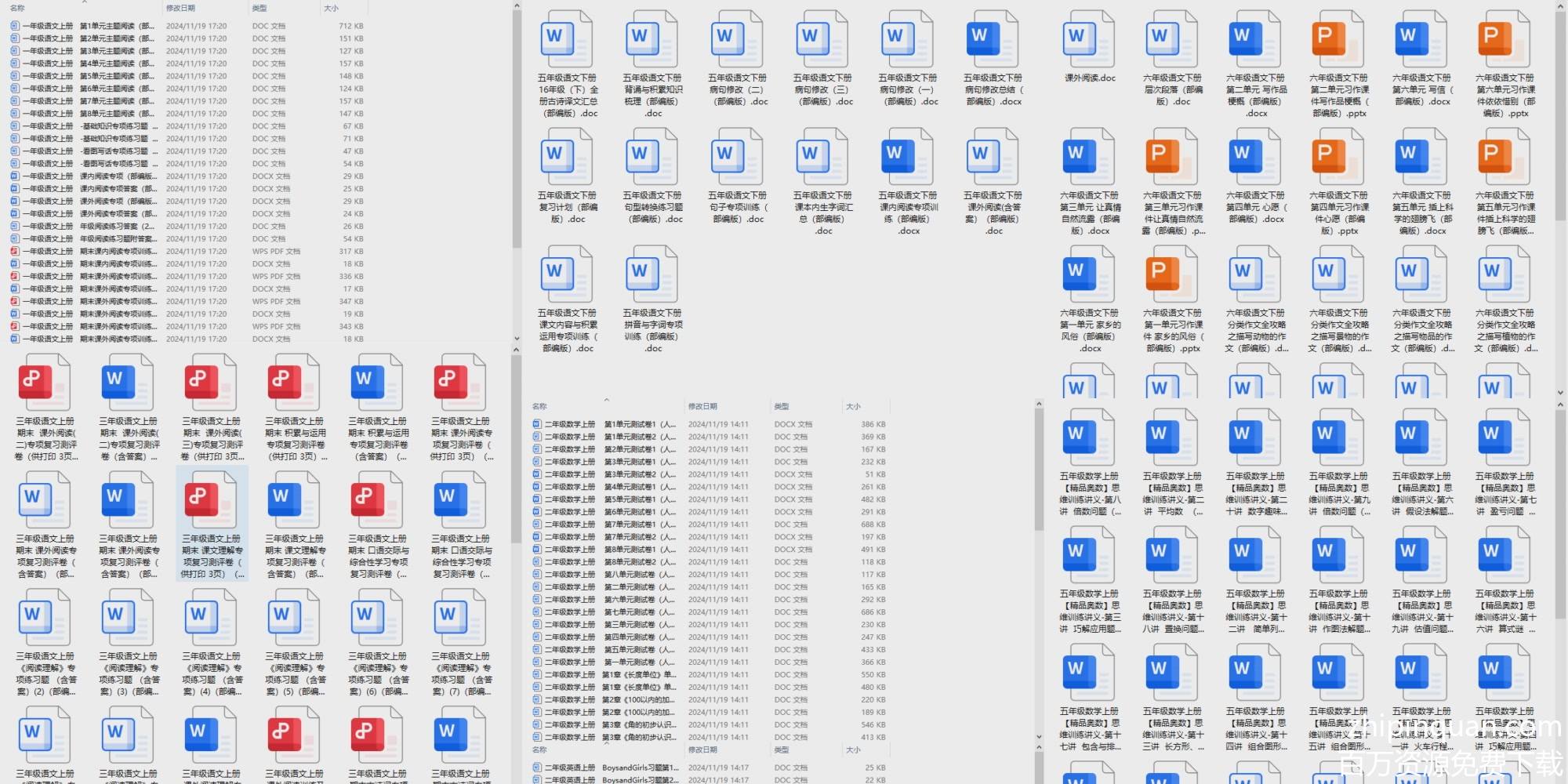Sort 一年级语文 list by 修改日期 column
Viewport: 1568px width, 784px height.
coord(180,8)
